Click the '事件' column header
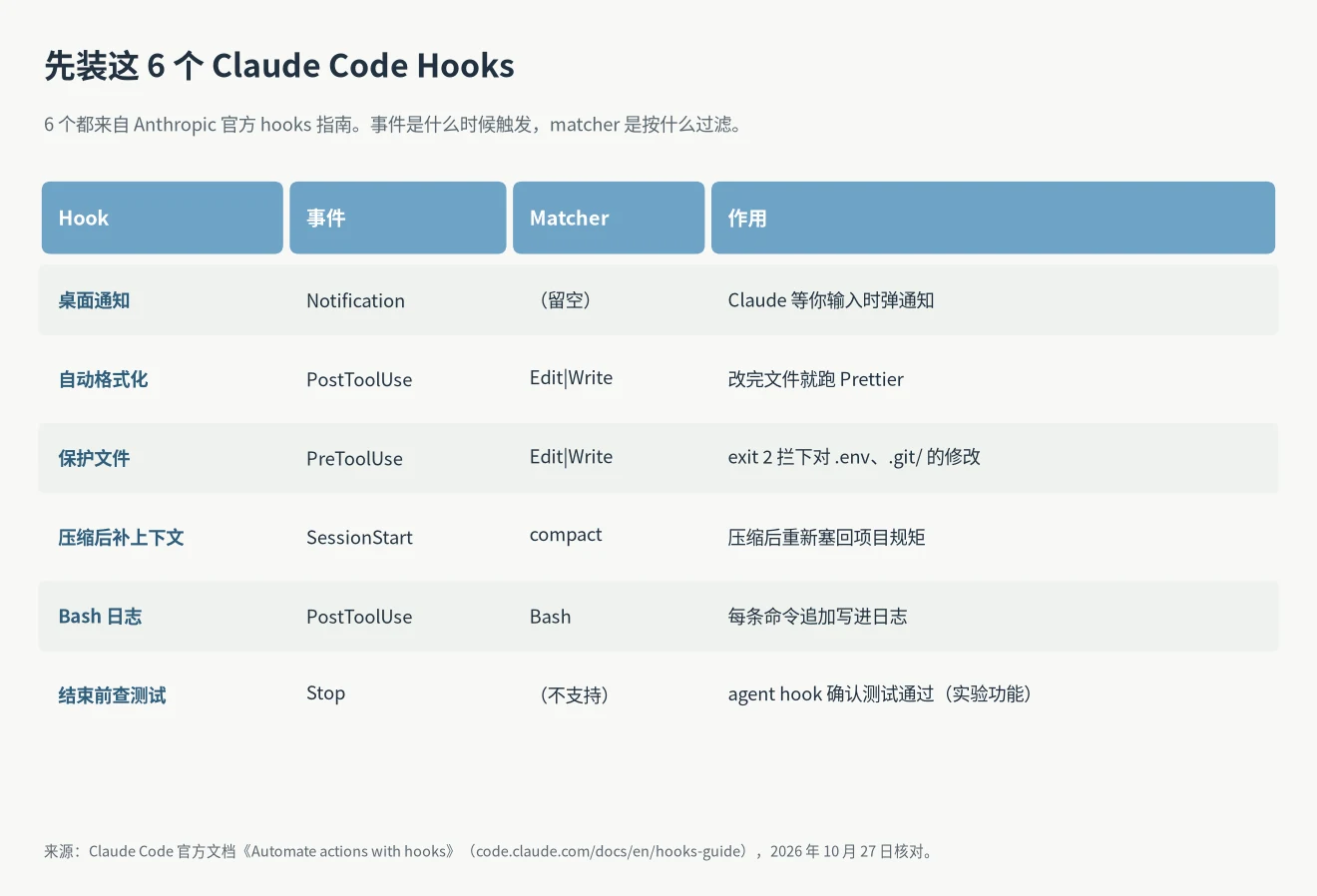1317x896 pixels. click(398, 218)
